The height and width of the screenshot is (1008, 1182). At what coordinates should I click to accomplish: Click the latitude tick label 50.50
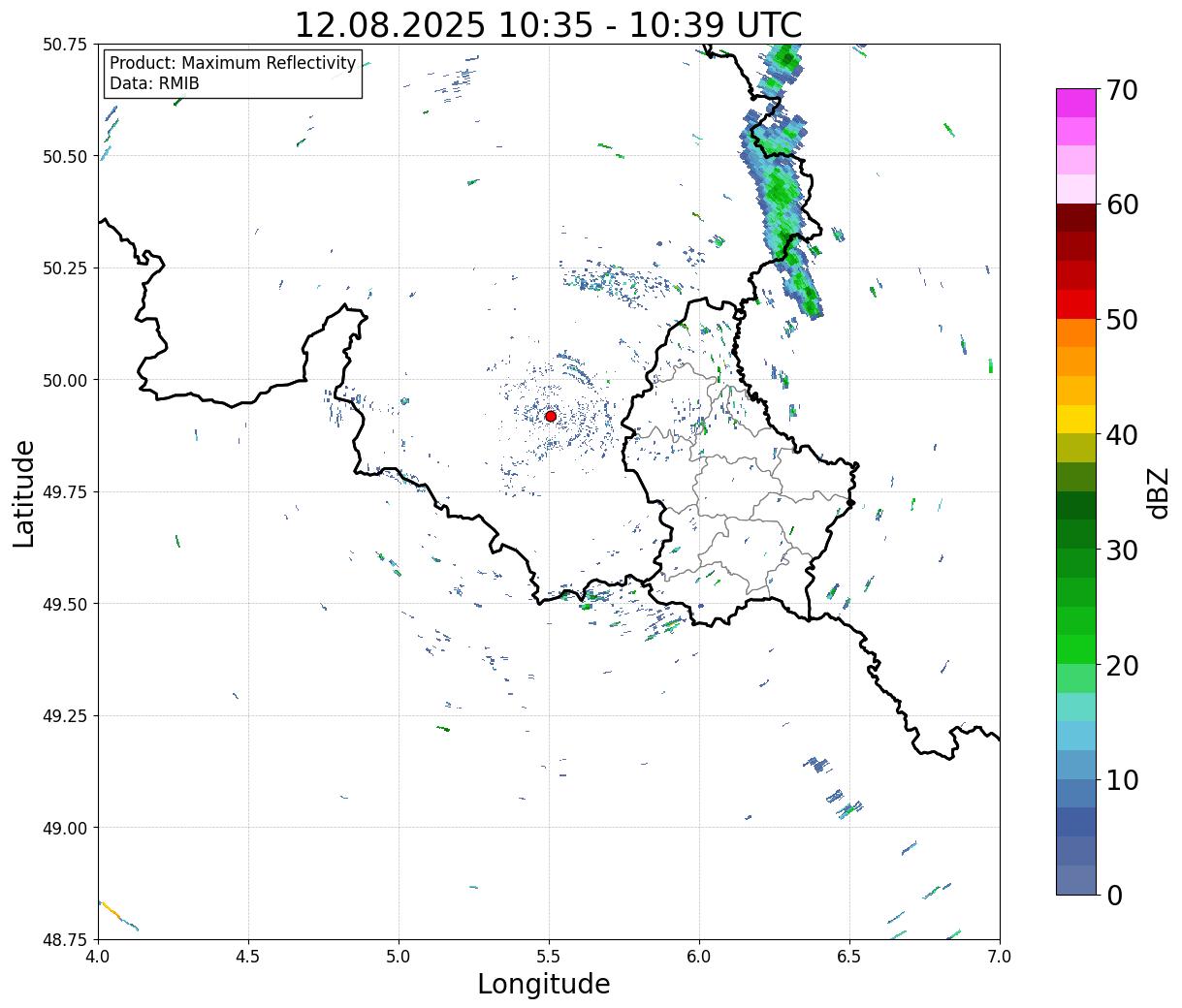pos(65,156)
